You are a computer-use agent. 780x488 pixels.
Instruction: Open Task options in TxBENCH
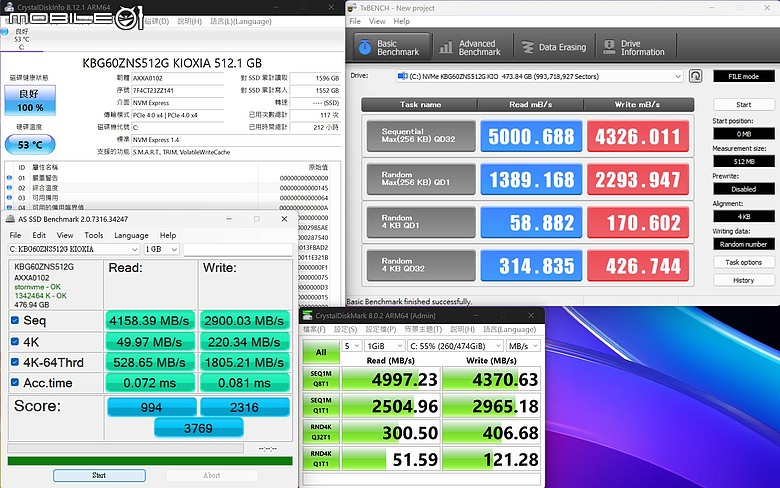(744, 262)
